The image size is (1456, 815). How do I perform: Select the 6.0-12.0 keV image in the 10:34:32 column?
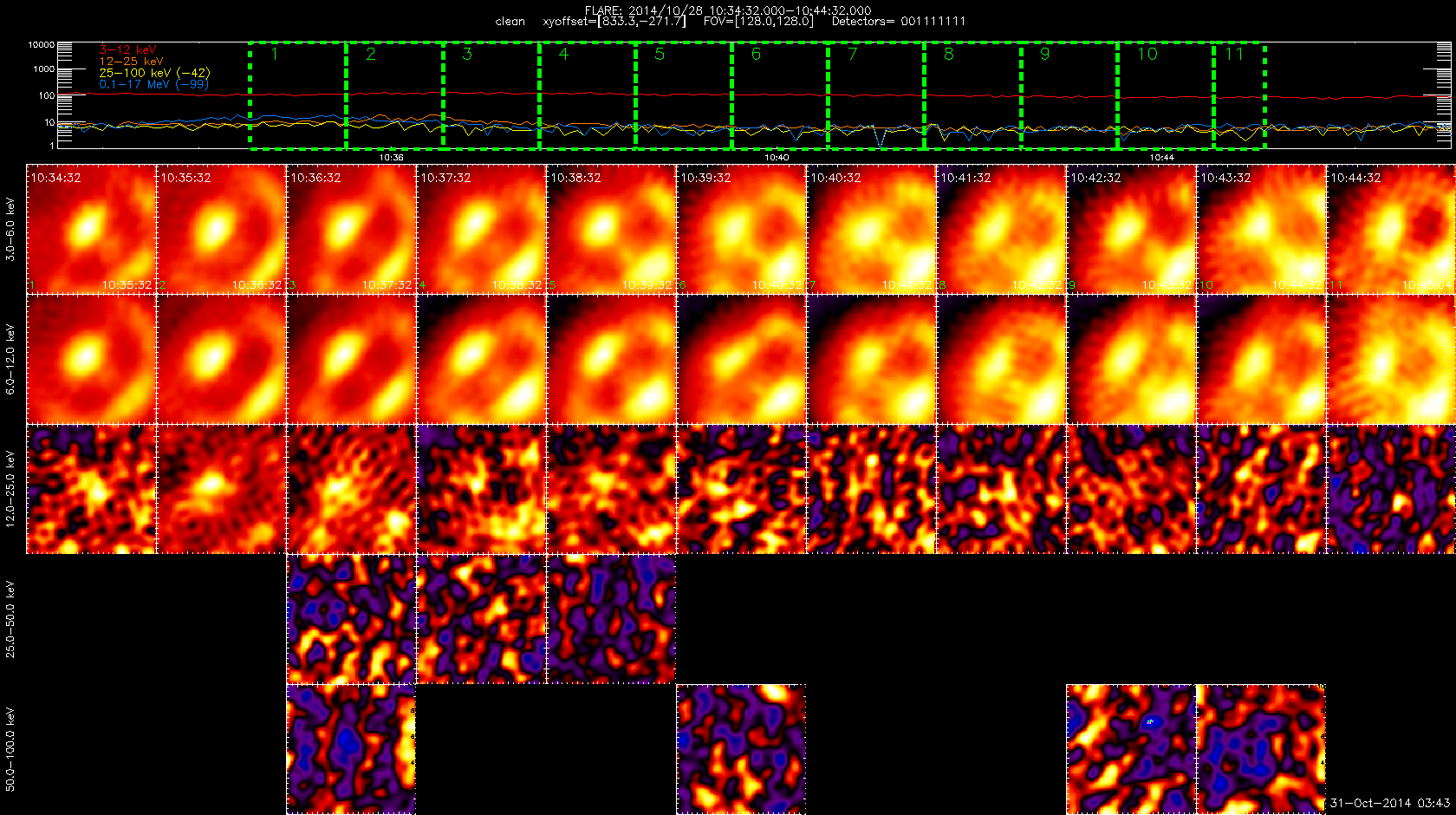click(91, 359)
